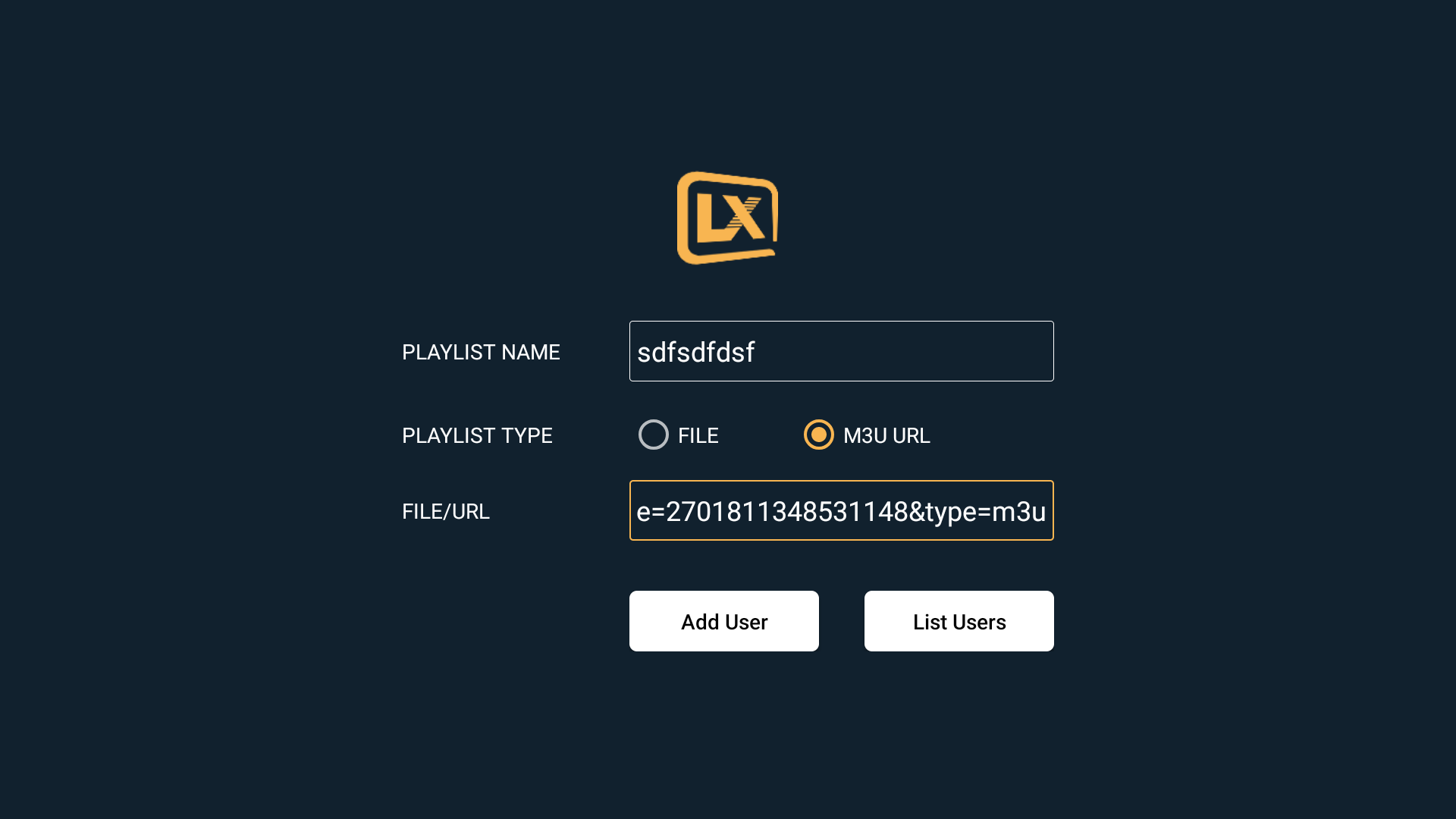Viewport: 1456px width, 819px height.
Task: Click the empty gray radio circle
Action: tap(654, 435)
